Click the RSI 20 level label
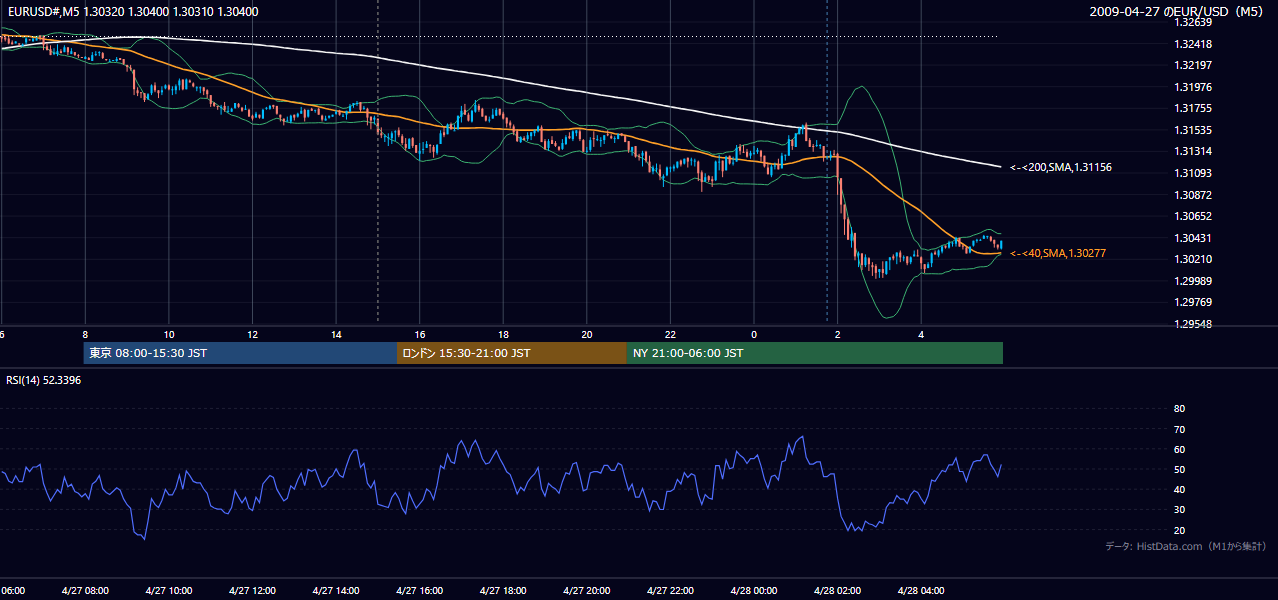This screenshot has width=1278, height=600. pos(1179,530)
